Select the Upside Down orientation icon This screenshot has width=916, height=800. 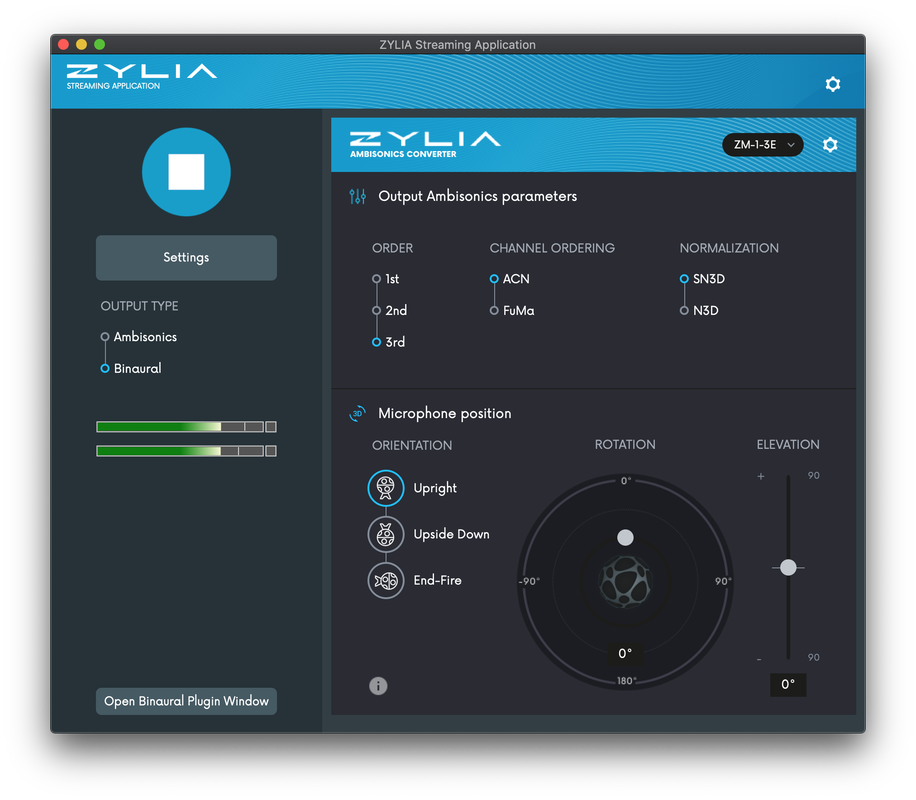pyautogui.click(x=386, y=534)
